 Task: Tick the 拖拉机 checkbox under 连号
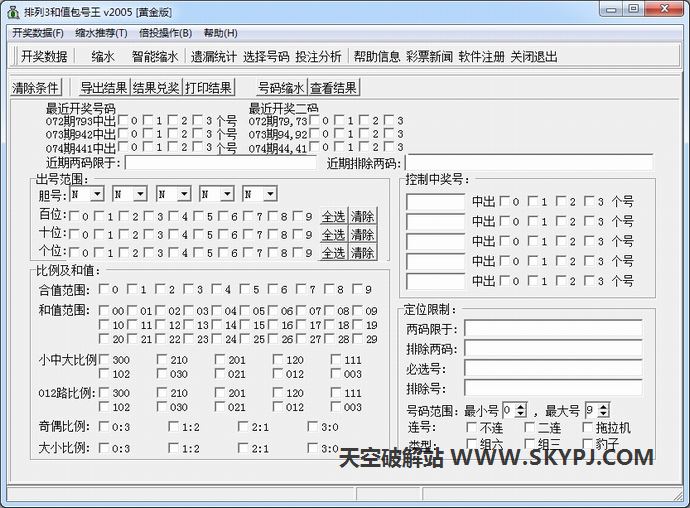[x=587, y=427]
